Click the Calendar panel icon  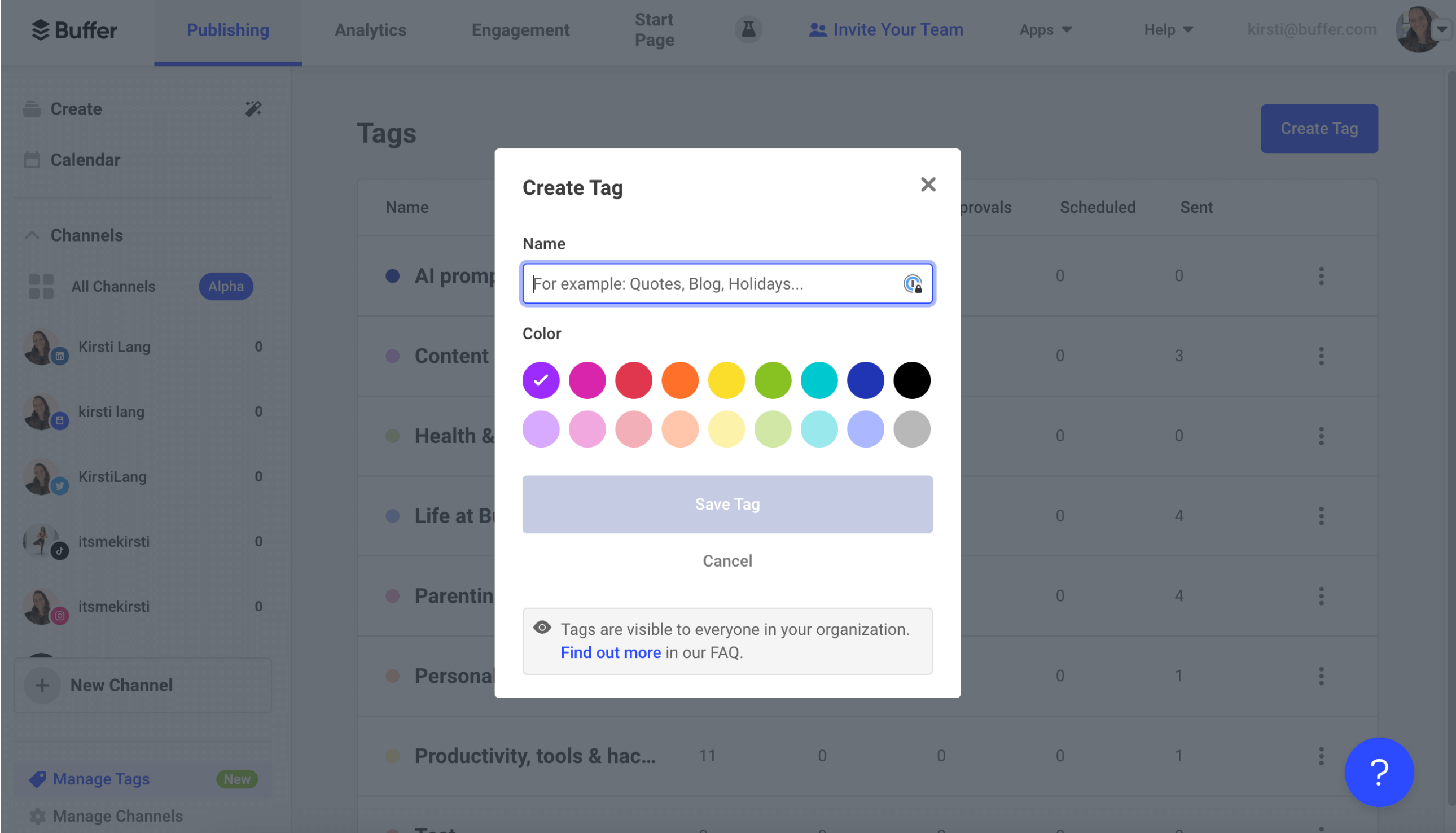point(31,159)
